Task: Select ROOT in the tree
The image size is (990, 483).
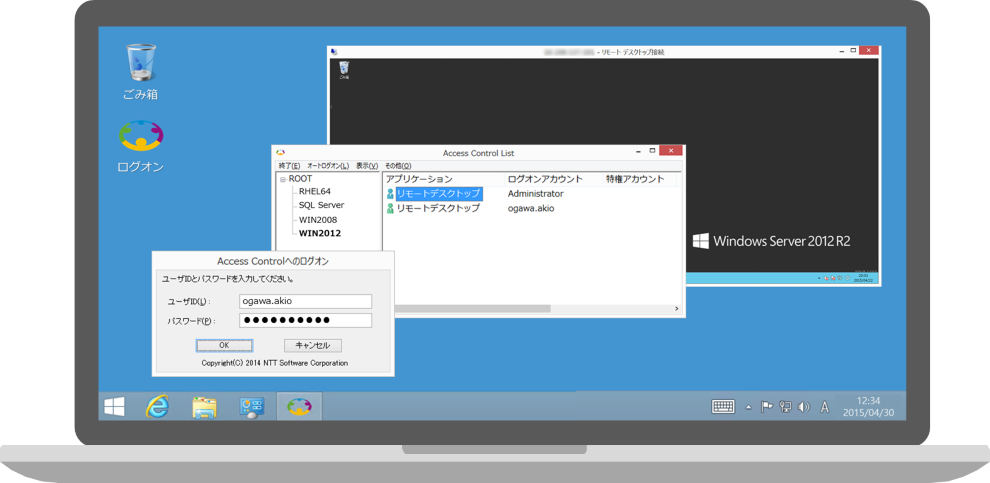Action: pos(301,179)
